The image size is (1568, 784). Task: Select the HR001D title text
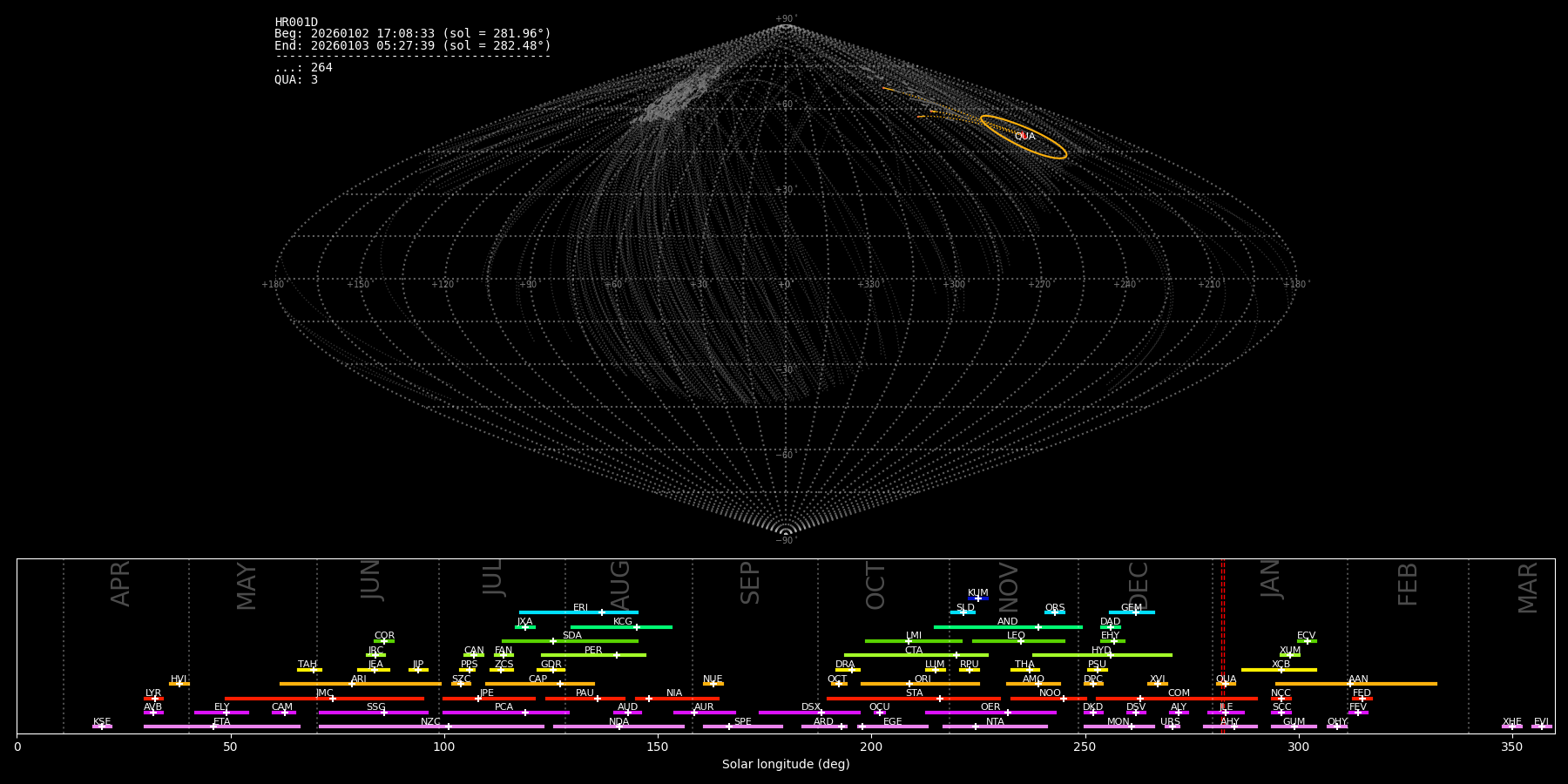pyautogui.click(x=296, y=23)
